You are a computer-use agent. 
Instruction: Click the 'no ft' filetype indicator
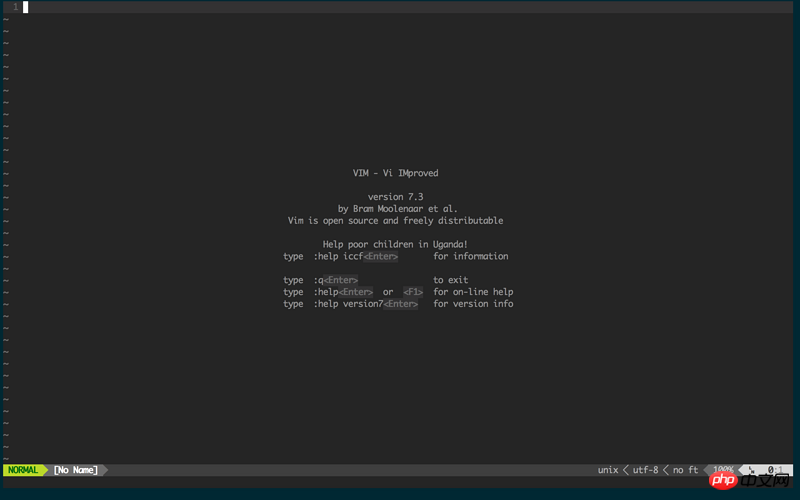click(685, 470)
